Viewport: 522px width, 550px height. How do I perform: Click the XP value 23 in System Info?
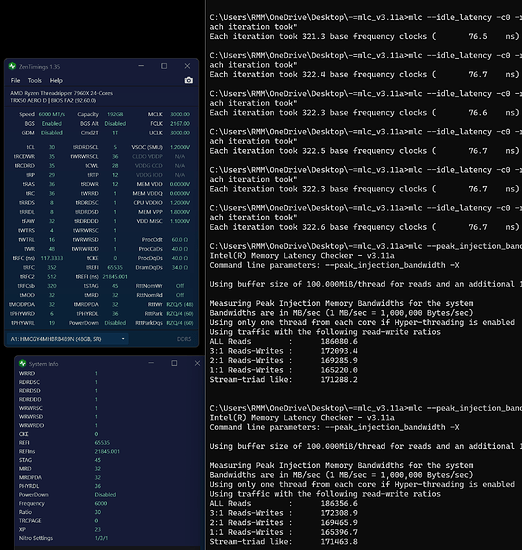tap(98, 529)
